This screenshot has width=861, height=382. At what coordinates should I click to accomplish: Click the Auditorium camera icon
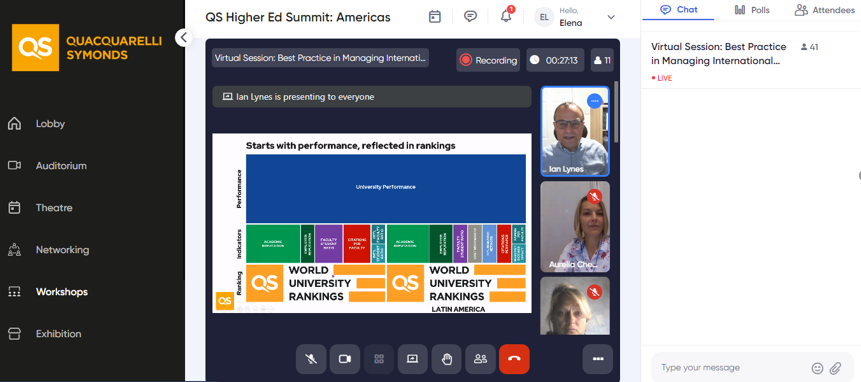14,165
